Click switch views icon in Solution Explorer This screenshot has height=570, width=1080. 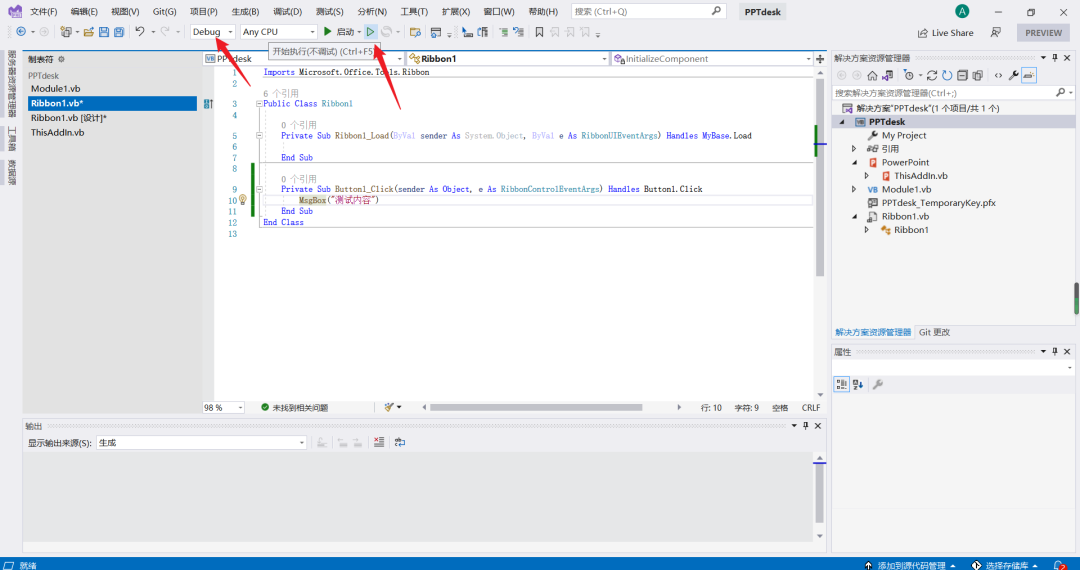pyautogui.click(x=887, y=76)
